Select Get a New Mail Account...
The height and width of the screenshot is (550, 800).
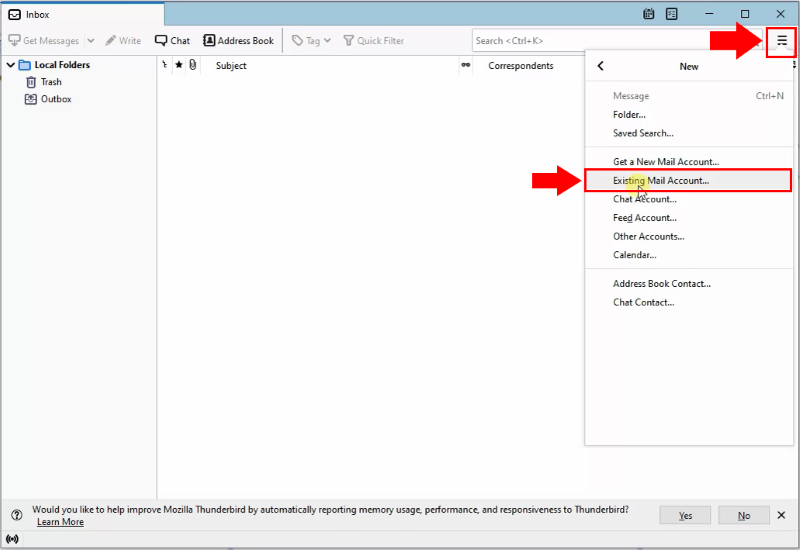pos(689,161)
